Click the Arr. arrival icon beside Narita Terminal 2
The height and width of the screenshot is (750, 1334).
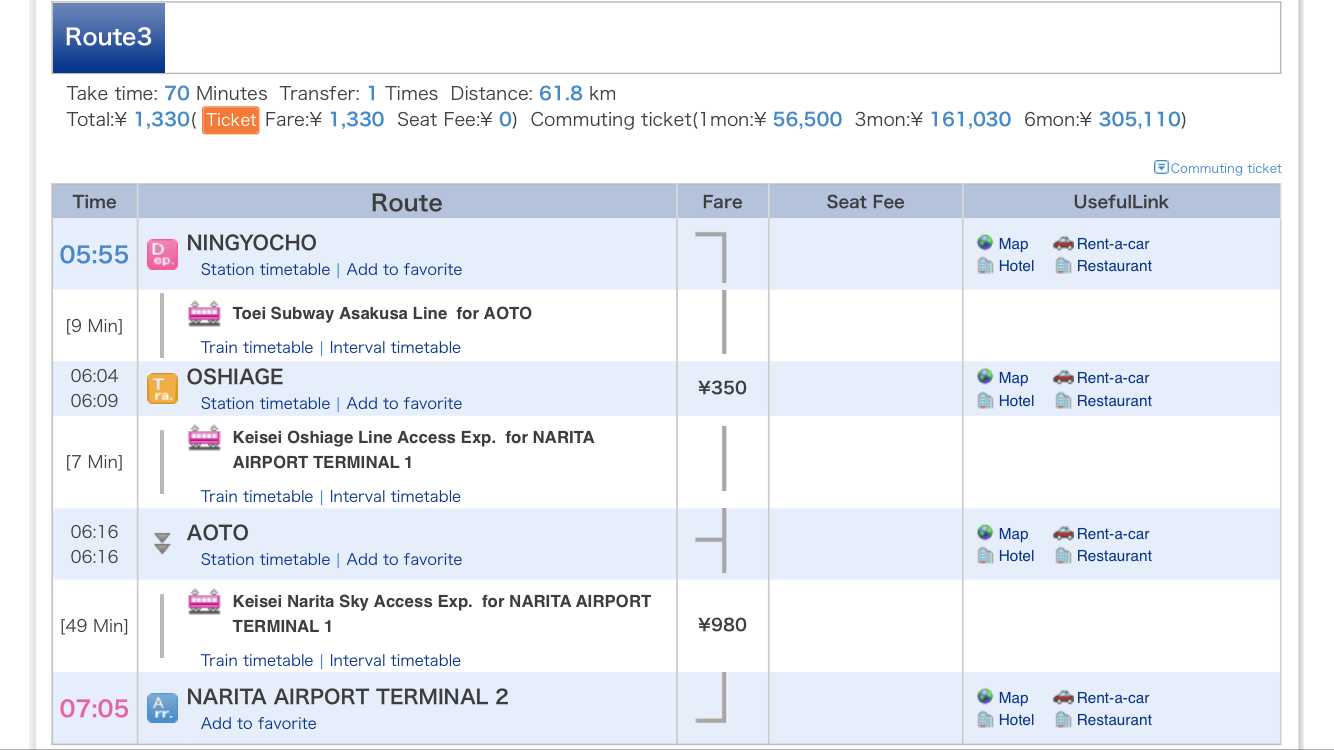162,708
